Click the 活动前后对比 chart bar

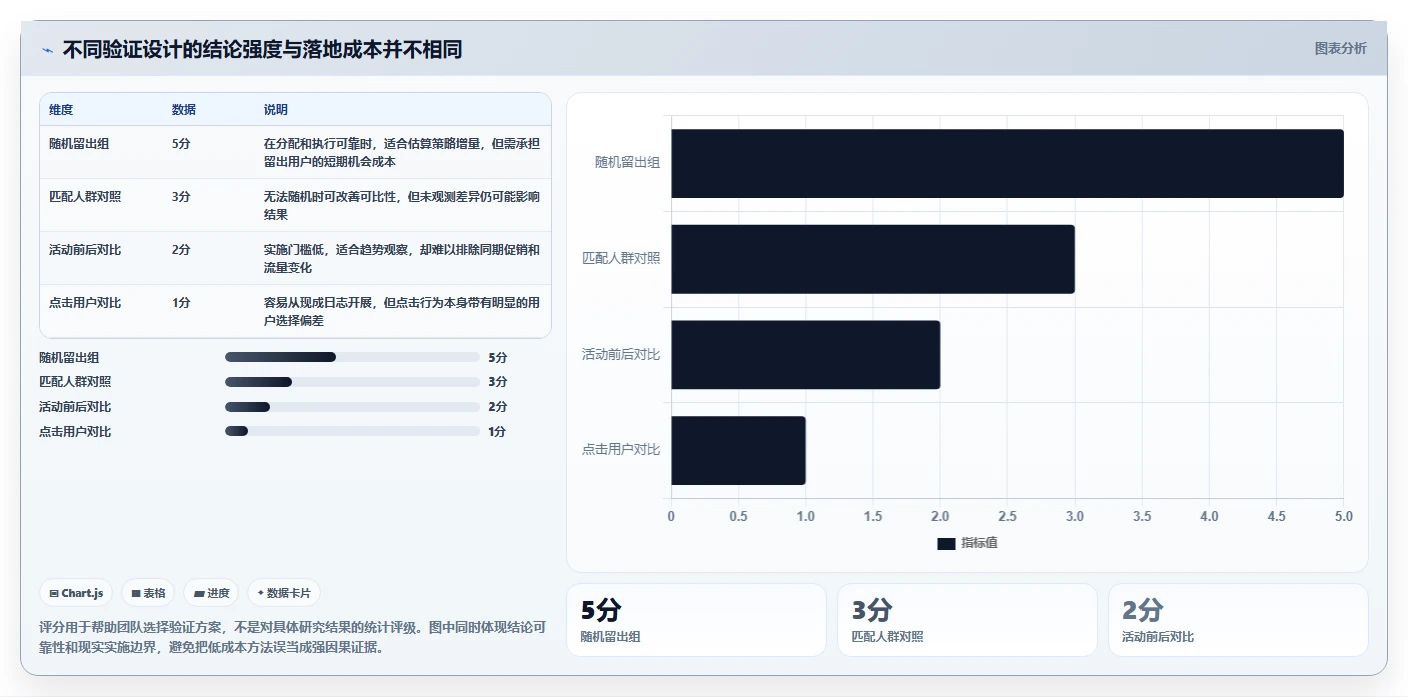(x=805, y=354)
